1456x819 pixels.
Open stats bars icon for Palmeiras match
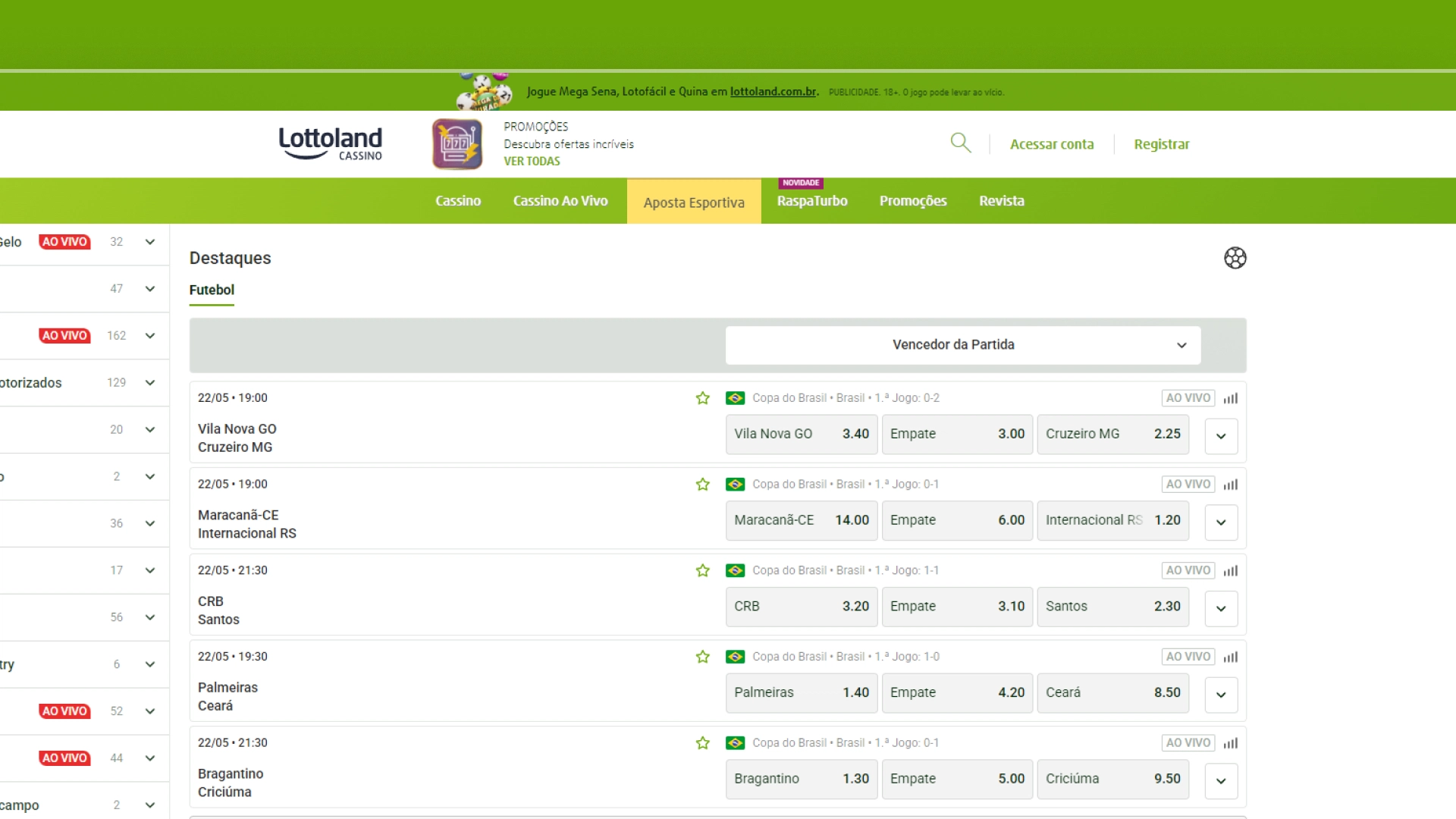click(x=1230, y=657)
